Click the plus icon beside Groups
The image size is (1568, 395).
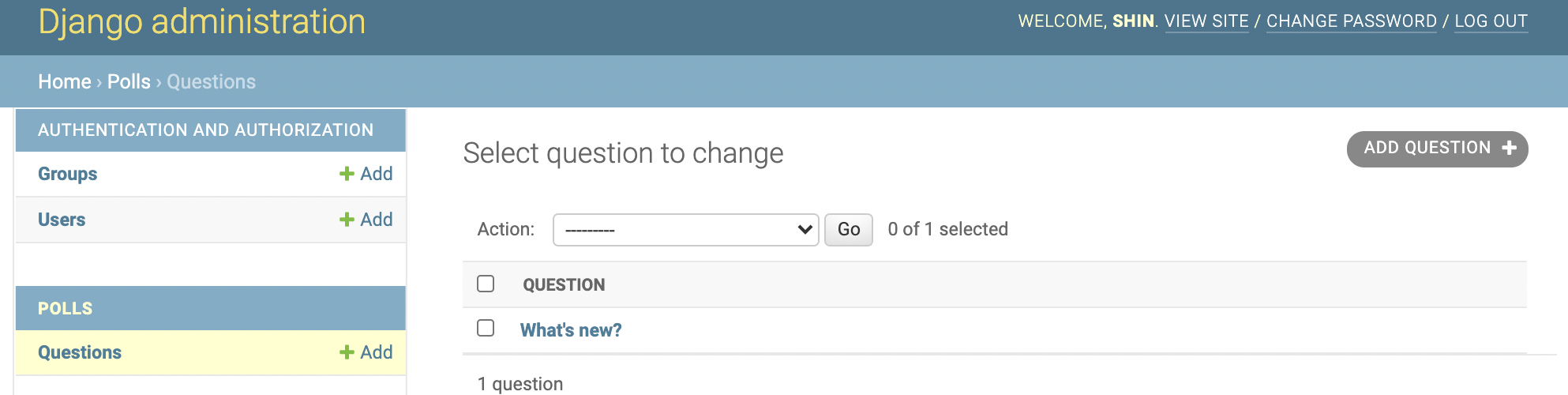[x=347, y=174]
